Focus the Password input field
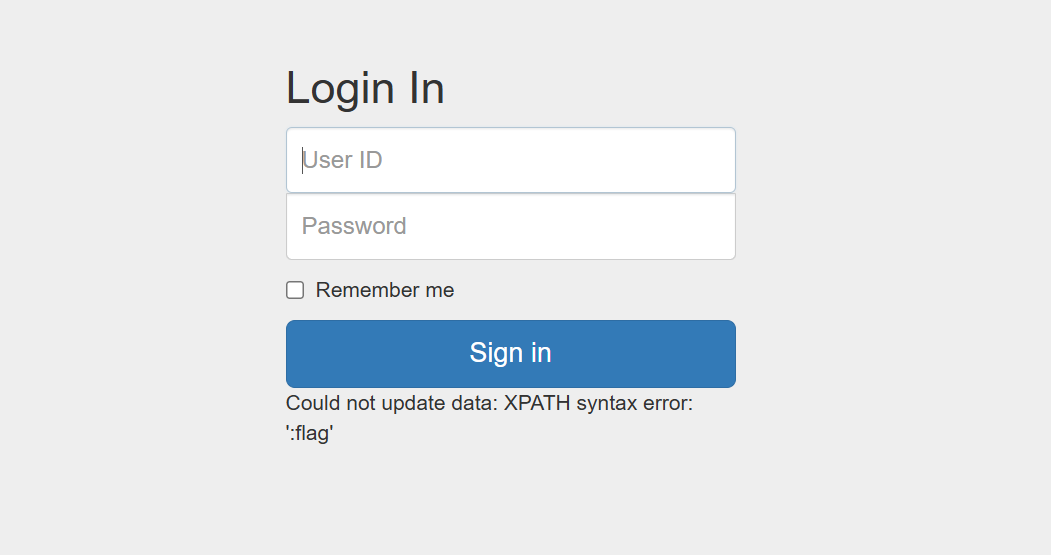 click(511, 227)
